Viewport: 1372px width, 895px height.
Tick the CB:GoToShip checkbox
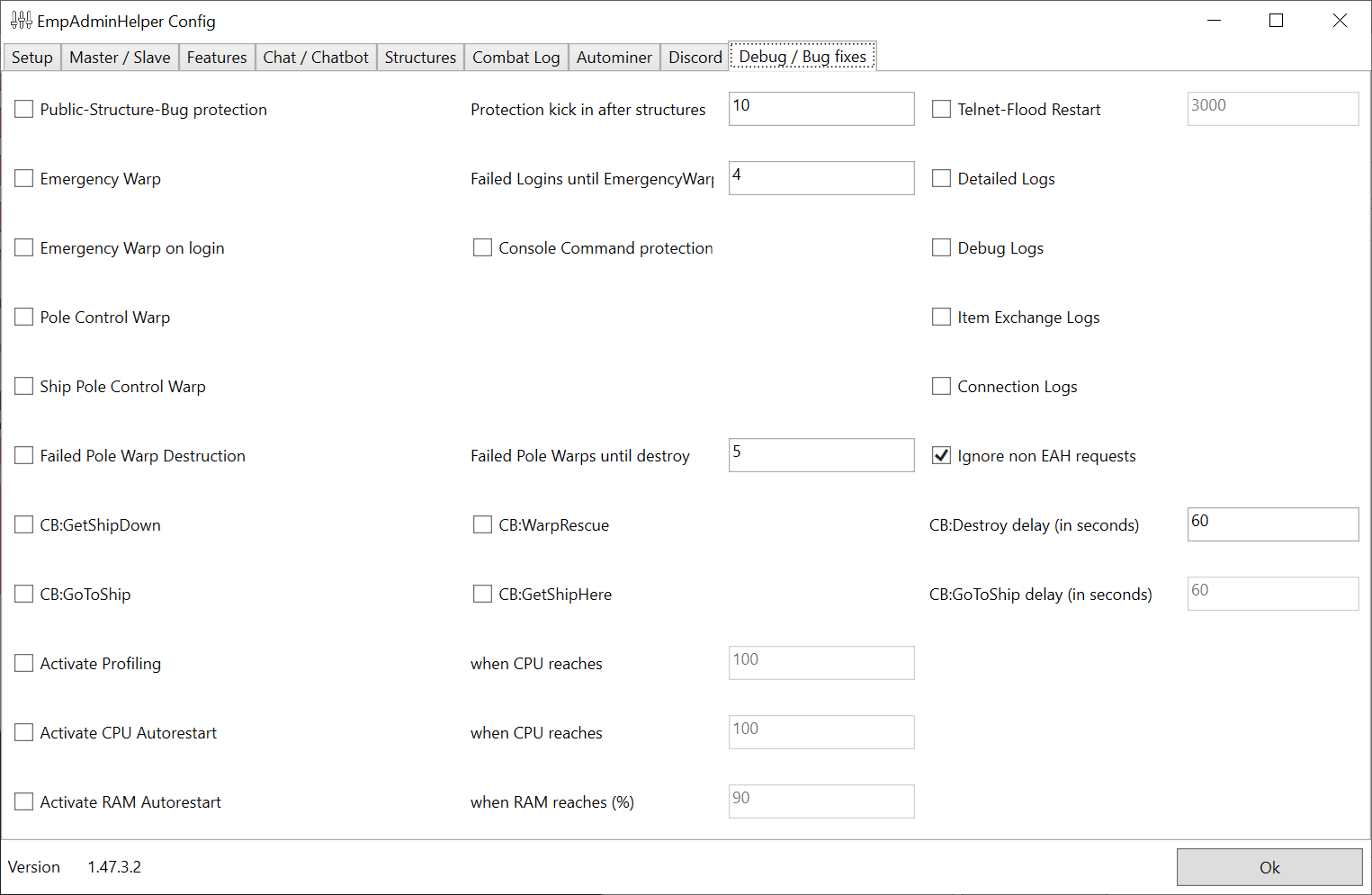[24, 594]
